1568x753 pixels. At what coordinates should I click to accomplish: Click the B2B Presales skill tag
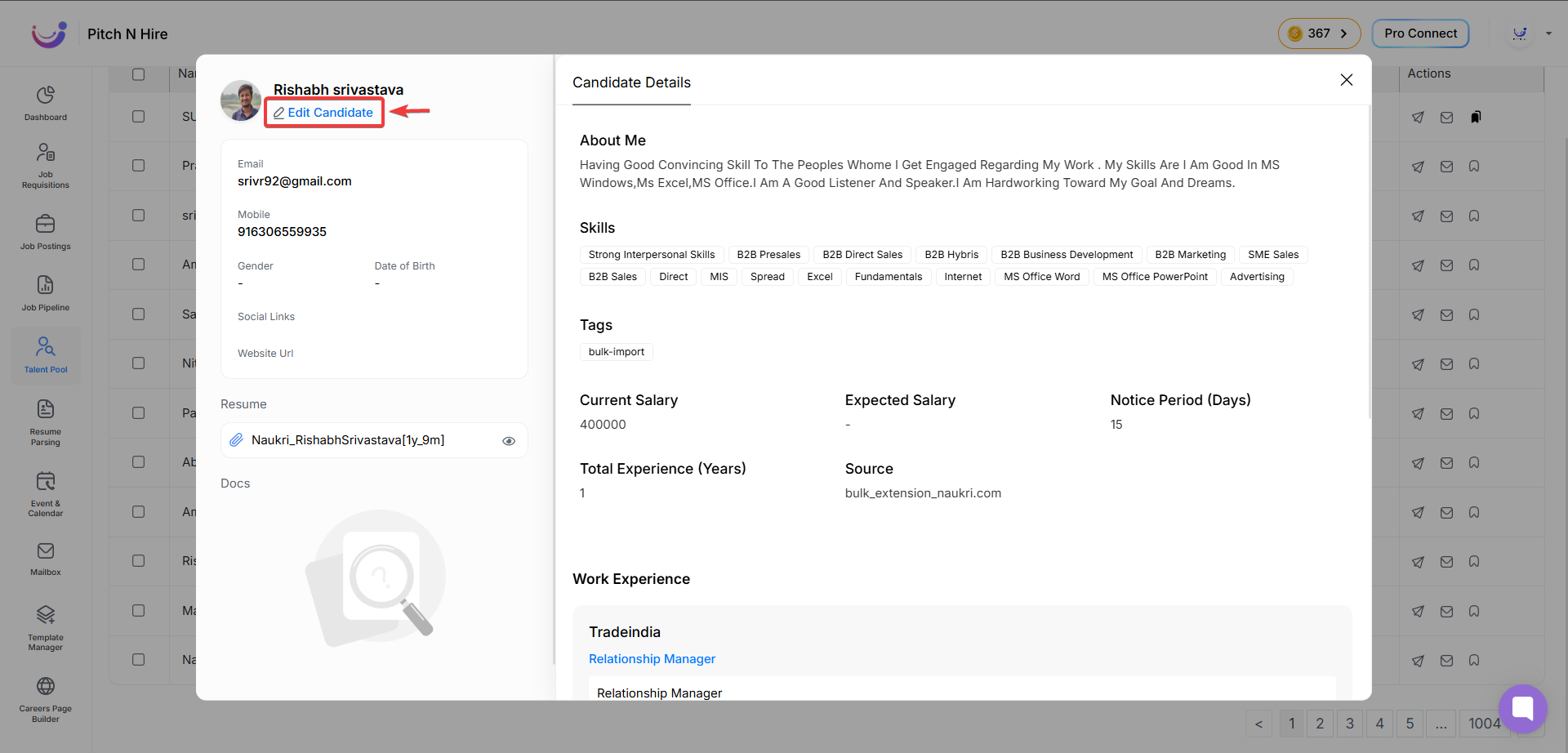tap(768, 255)
